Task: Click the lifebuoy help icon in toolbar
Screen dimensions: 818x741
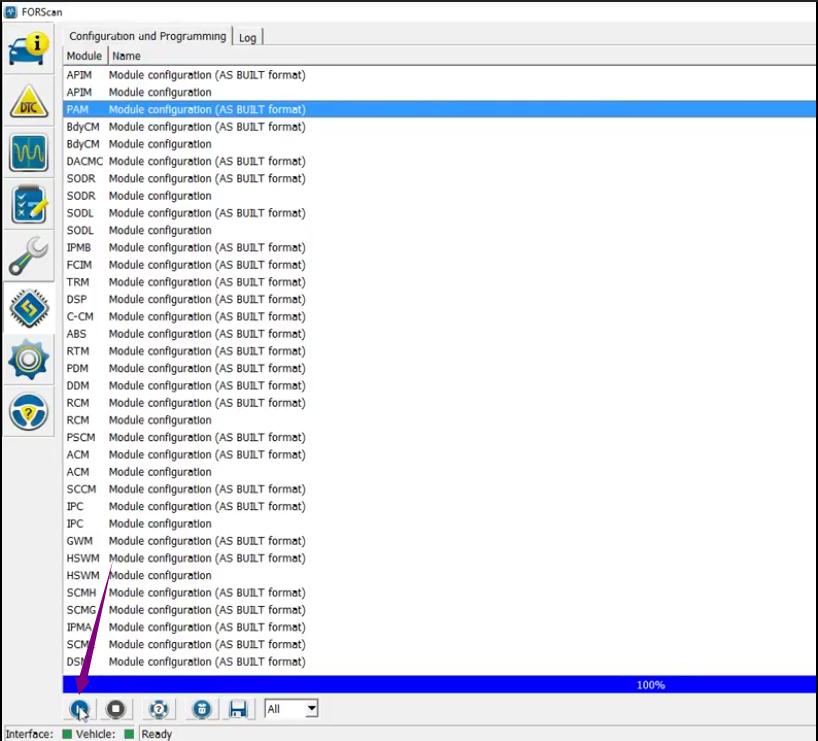Action: pos(159,709)
